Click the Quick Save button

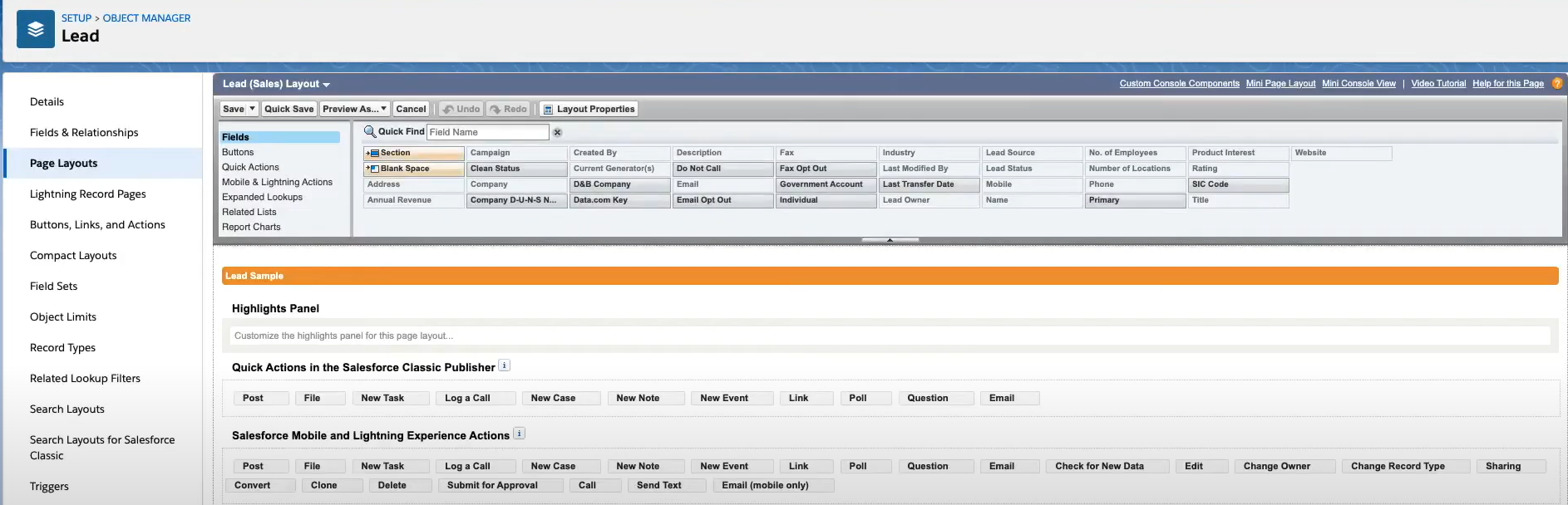pos(288,109)
